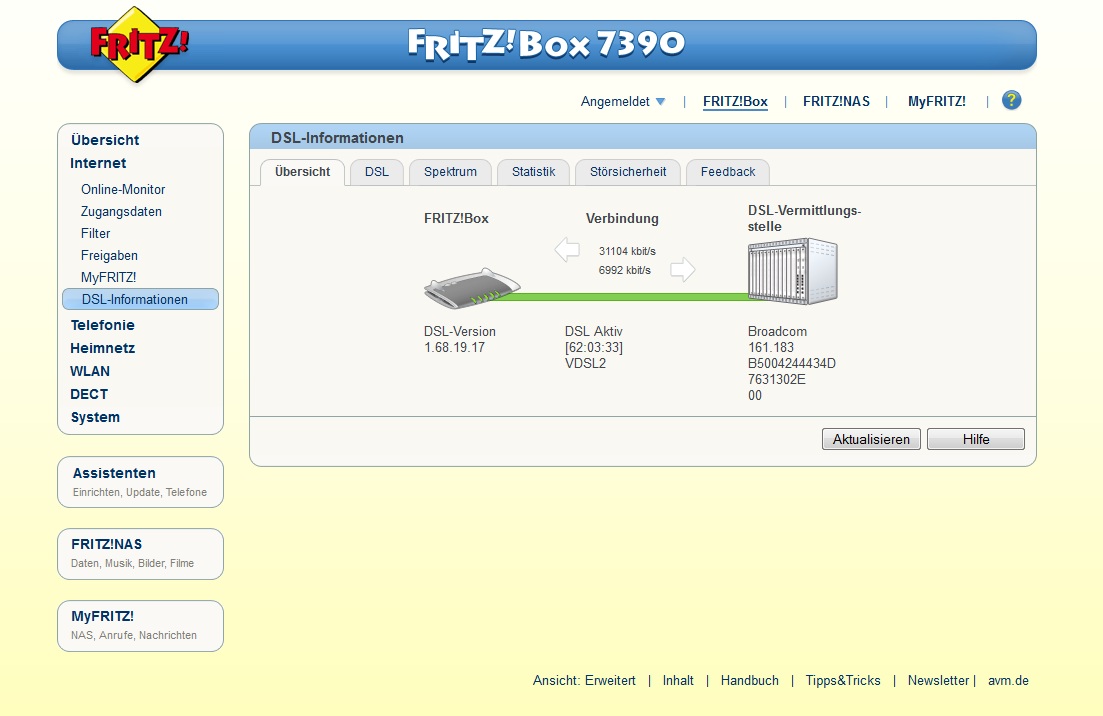Expand Heimnetz in the sidebar
Image resolution: width=1103 pixels, height=716 pixels.
pyautogui.click(x=102, y=348)
